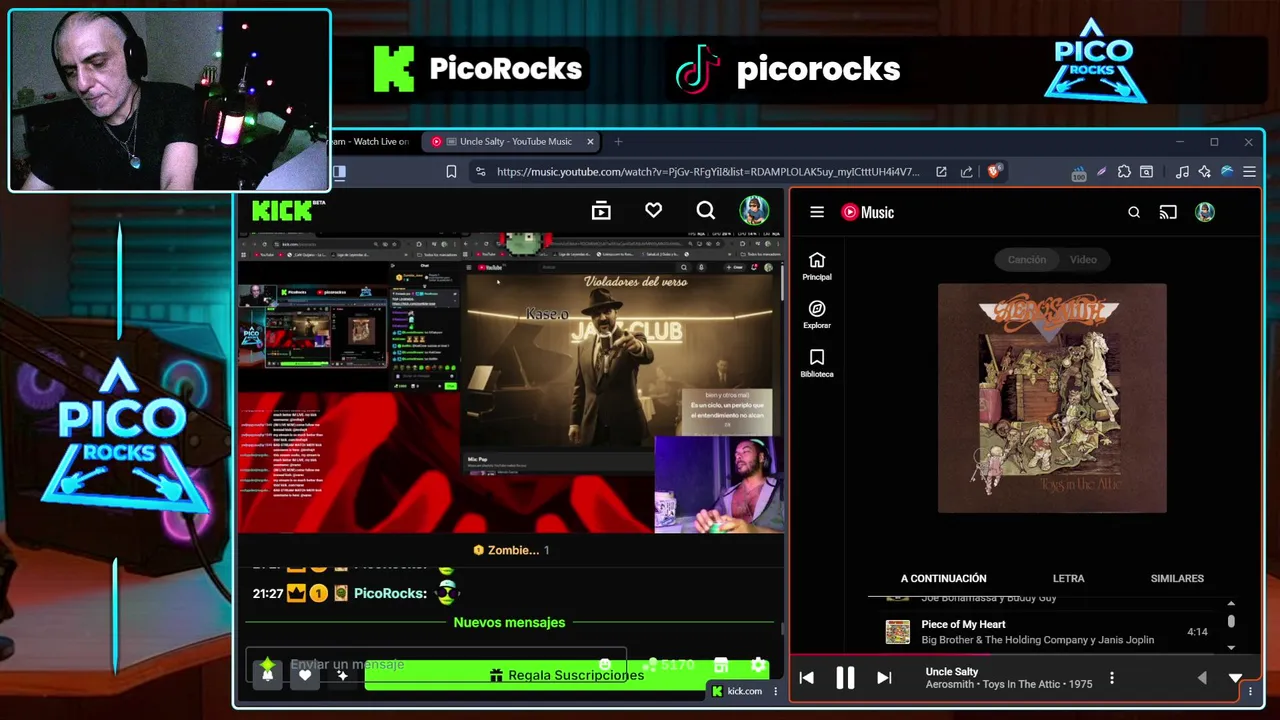The image size is (1280, 720).
Task: Click the Regala Suscripciones button
Action: point(566,675)
